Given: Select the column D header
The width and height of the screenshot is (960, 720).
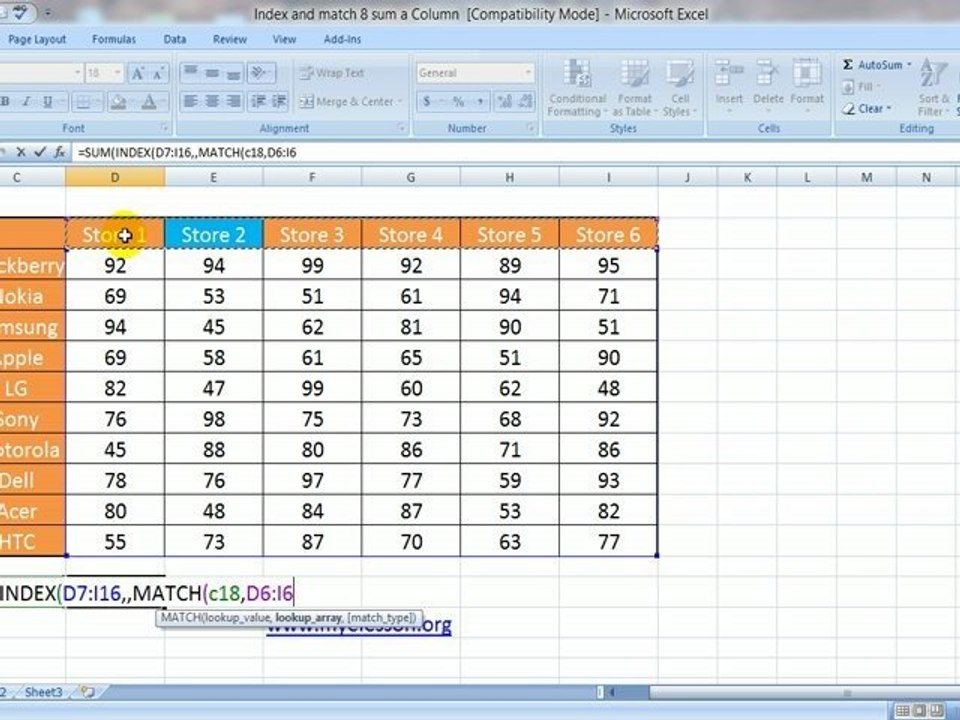Looking at the screenshot, I should (x=115, y=178).
